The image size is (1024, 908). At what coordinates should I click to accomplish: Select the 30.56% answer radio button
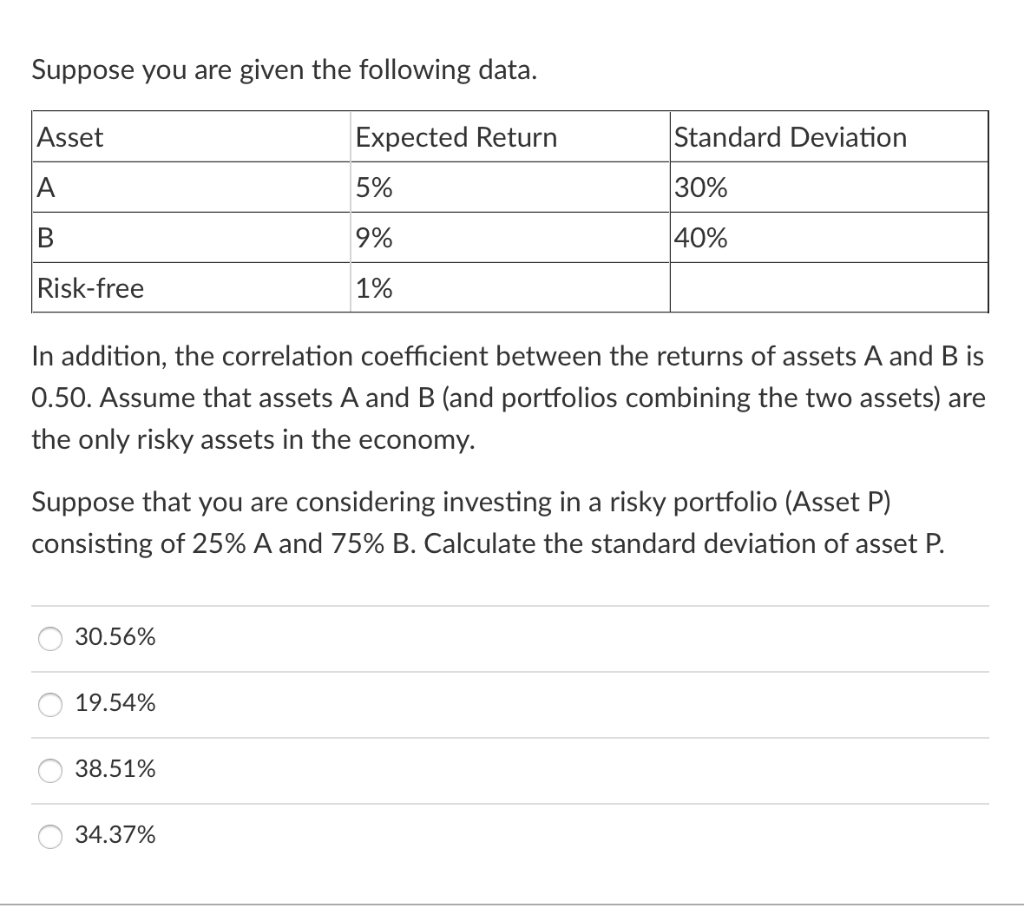point(49,637)
